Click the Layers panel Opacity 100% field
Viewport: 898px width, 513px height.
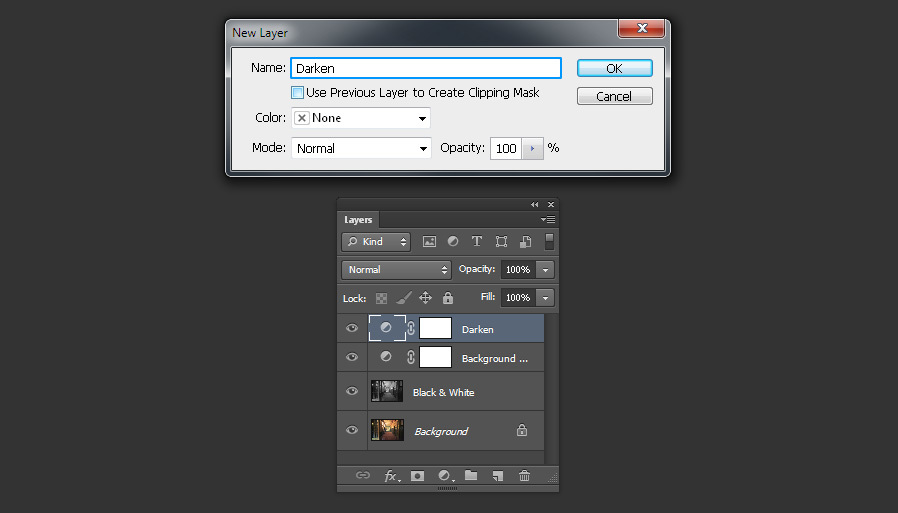pyautogui.click(x=518, y=270)
